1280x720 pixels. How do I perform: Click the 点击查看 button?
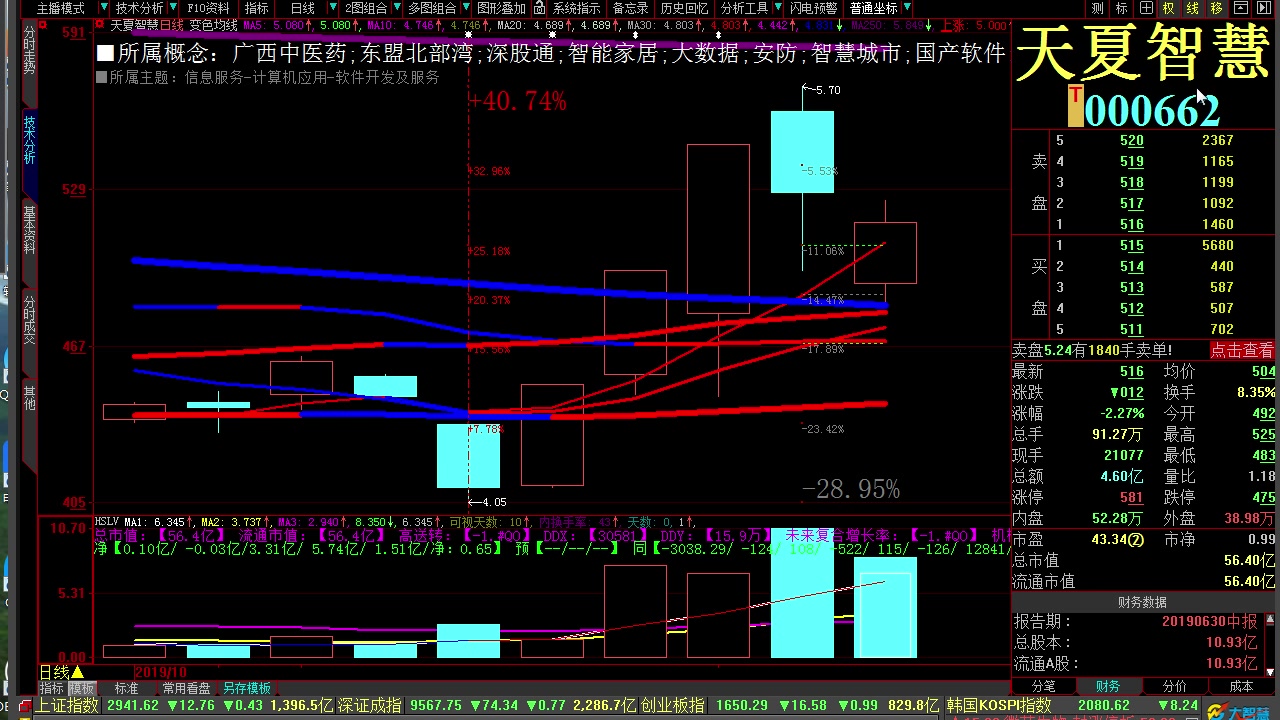click(x=1242, y=350)
